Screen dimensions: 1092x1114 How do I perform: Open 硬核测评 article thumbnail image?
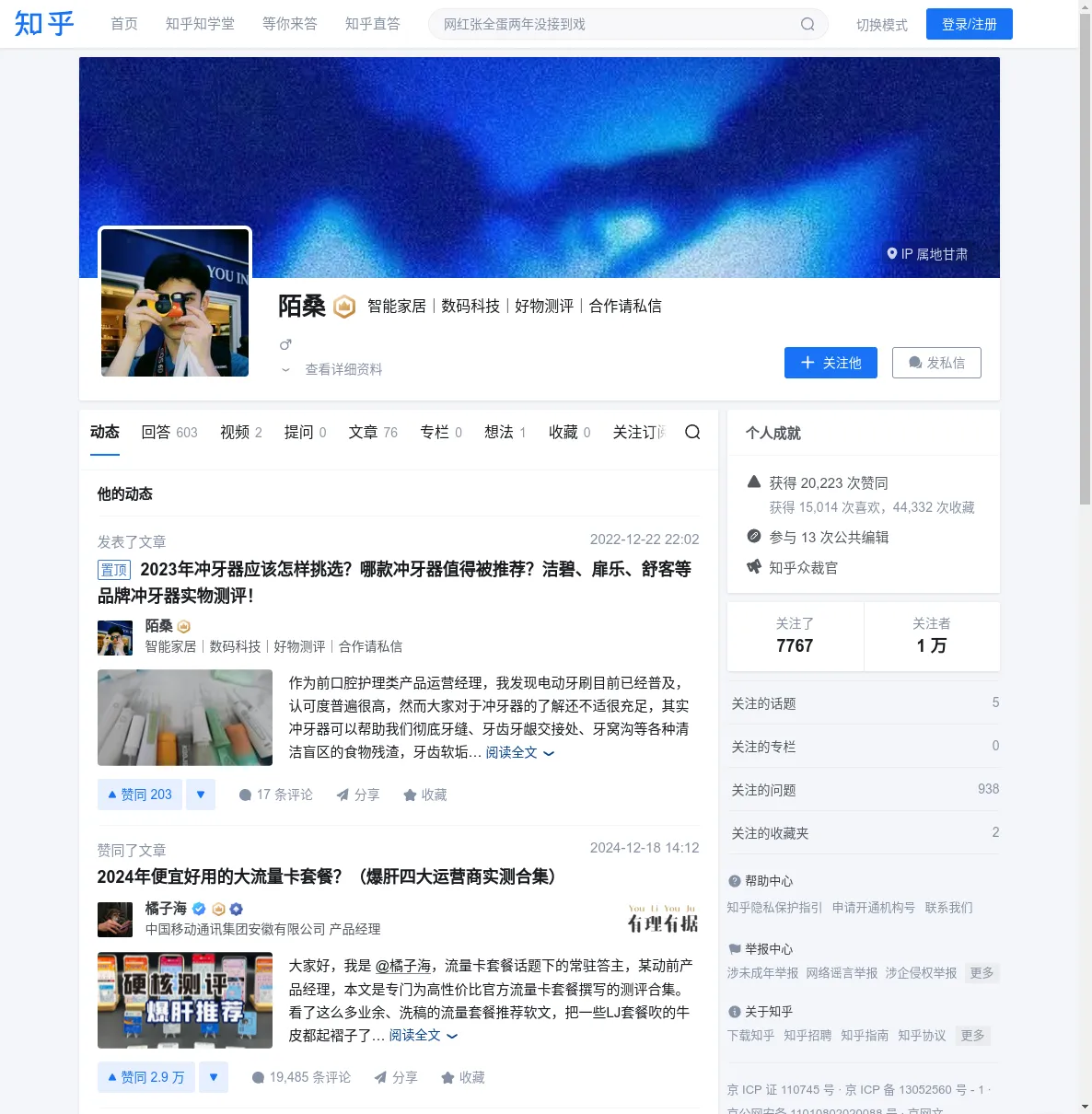185,1000
